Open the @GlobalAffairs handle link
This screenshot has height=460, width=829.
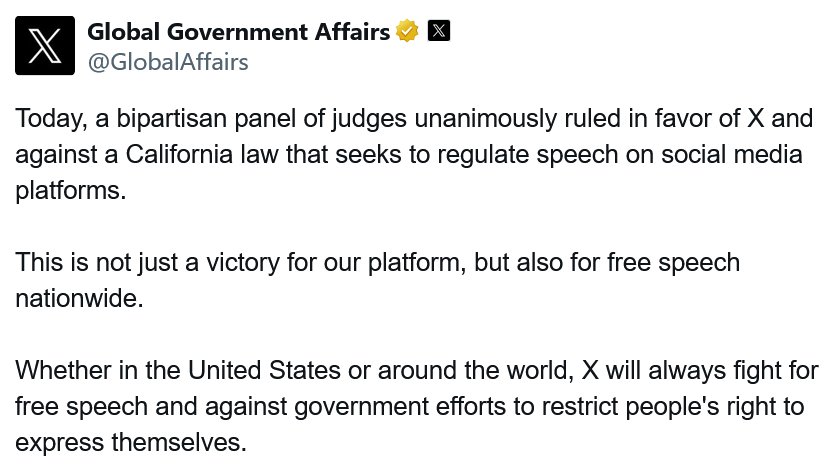pos(168,62)
